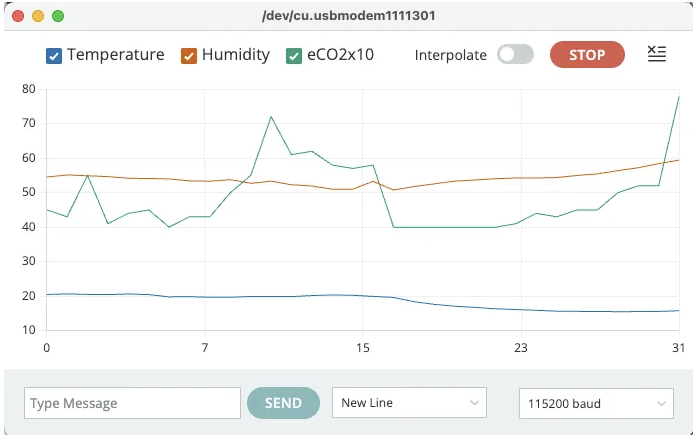Click the y-axis label 30

tap(29, 261)
